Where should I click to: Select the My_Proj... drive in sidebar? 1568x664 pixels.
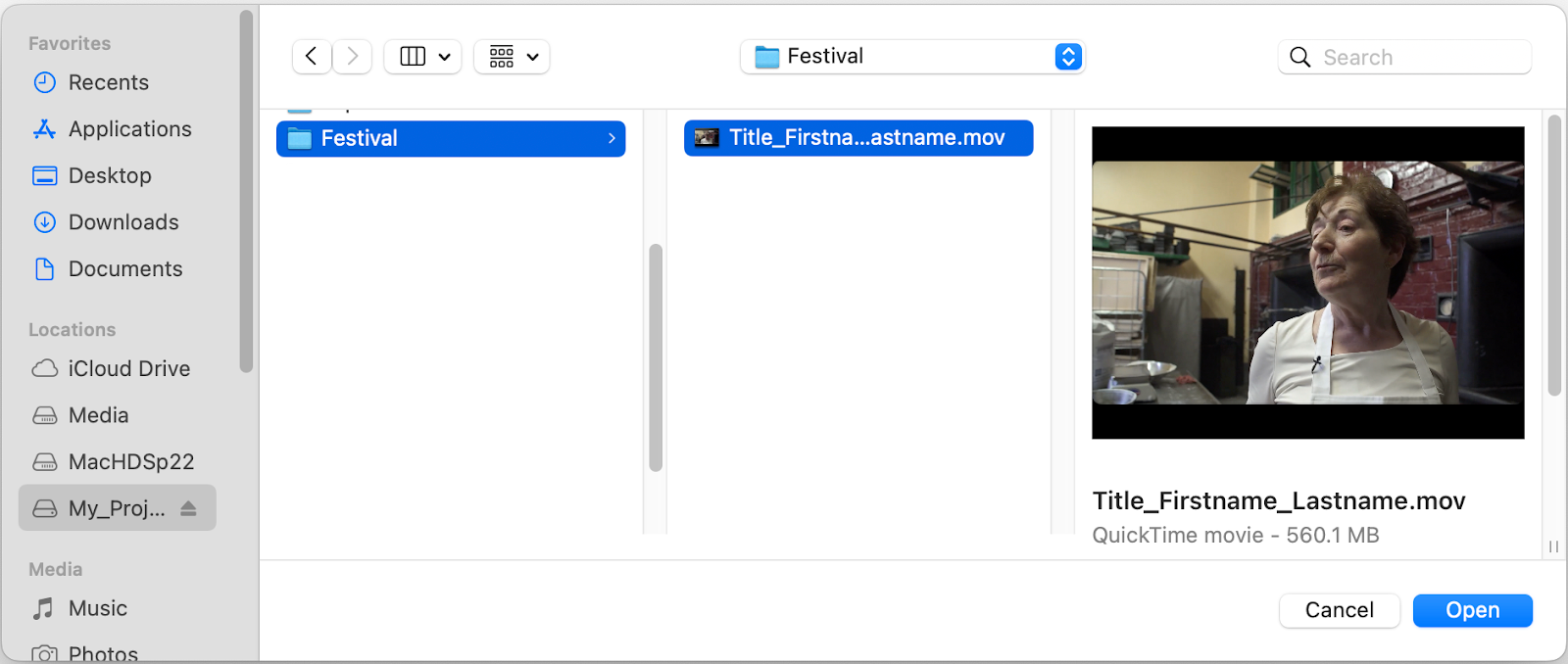point(117,508)
